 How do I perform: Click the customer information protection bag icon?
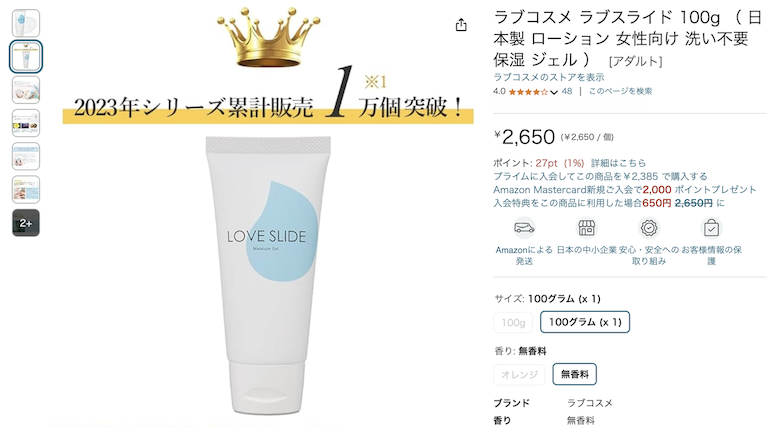pyautogui.click(x=711, y=228)
